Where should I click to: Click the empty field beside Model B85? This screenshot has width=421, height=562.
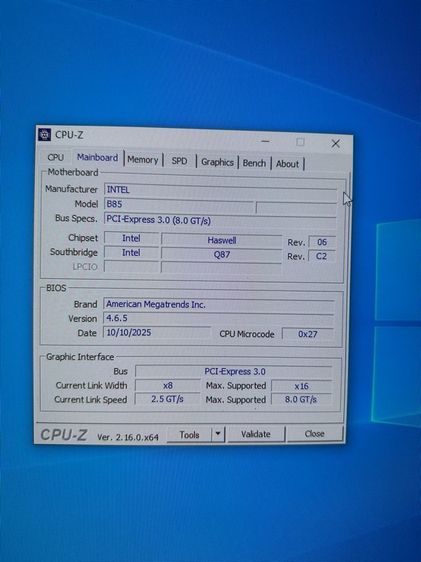click(x=296, y=207)
